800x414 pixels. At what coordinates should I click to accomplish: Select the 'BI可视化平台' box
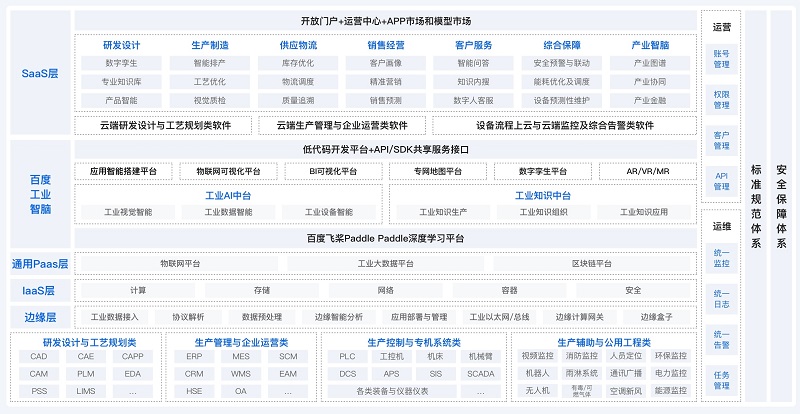tap(333, 172)
